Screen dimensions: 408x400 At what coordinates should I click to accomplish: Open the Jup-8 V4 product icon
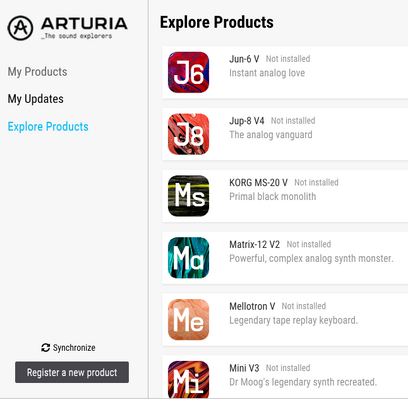(188, 134)
